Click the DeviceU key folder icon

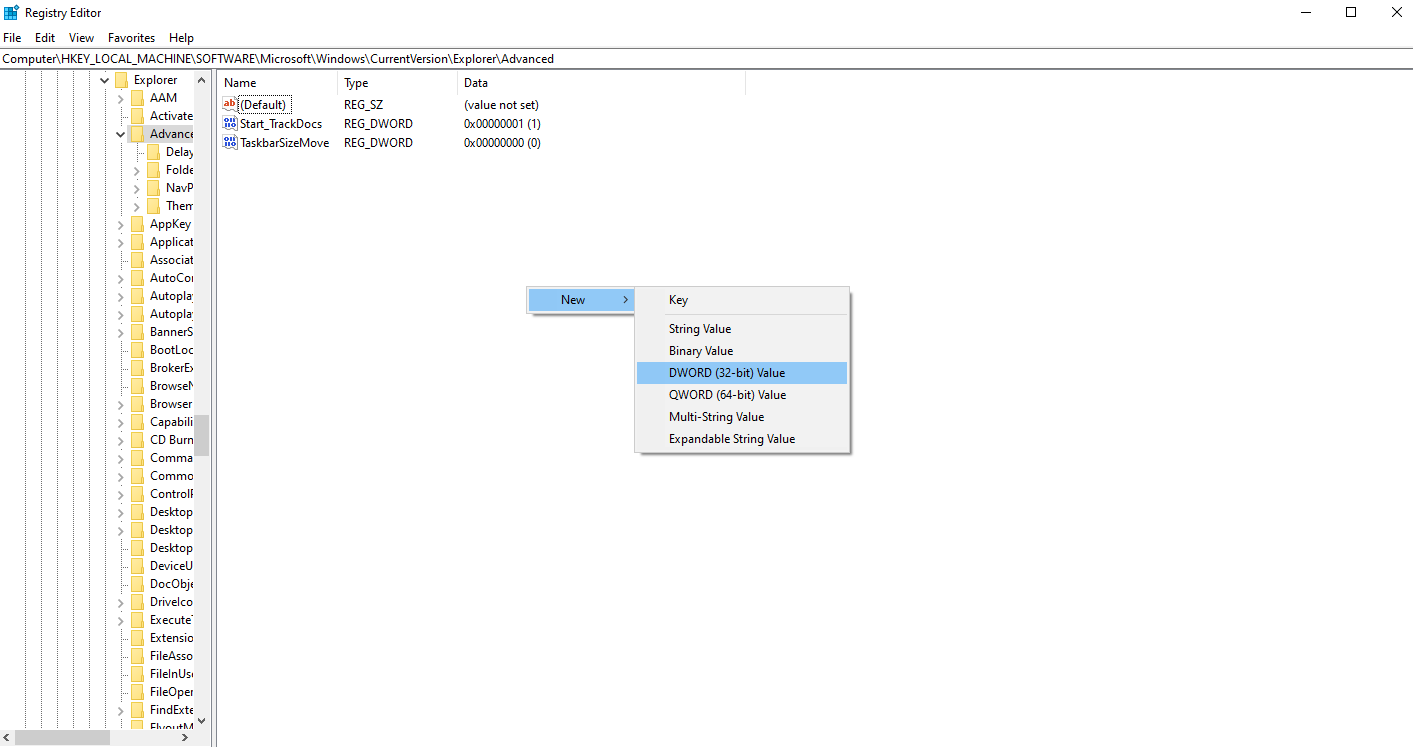[138, 566]
